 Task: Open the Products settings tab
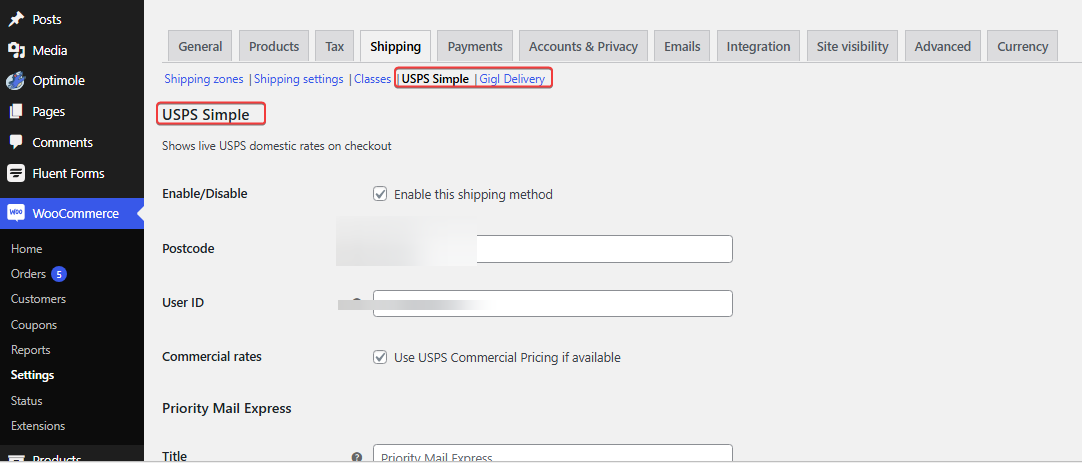coord(274,46)
